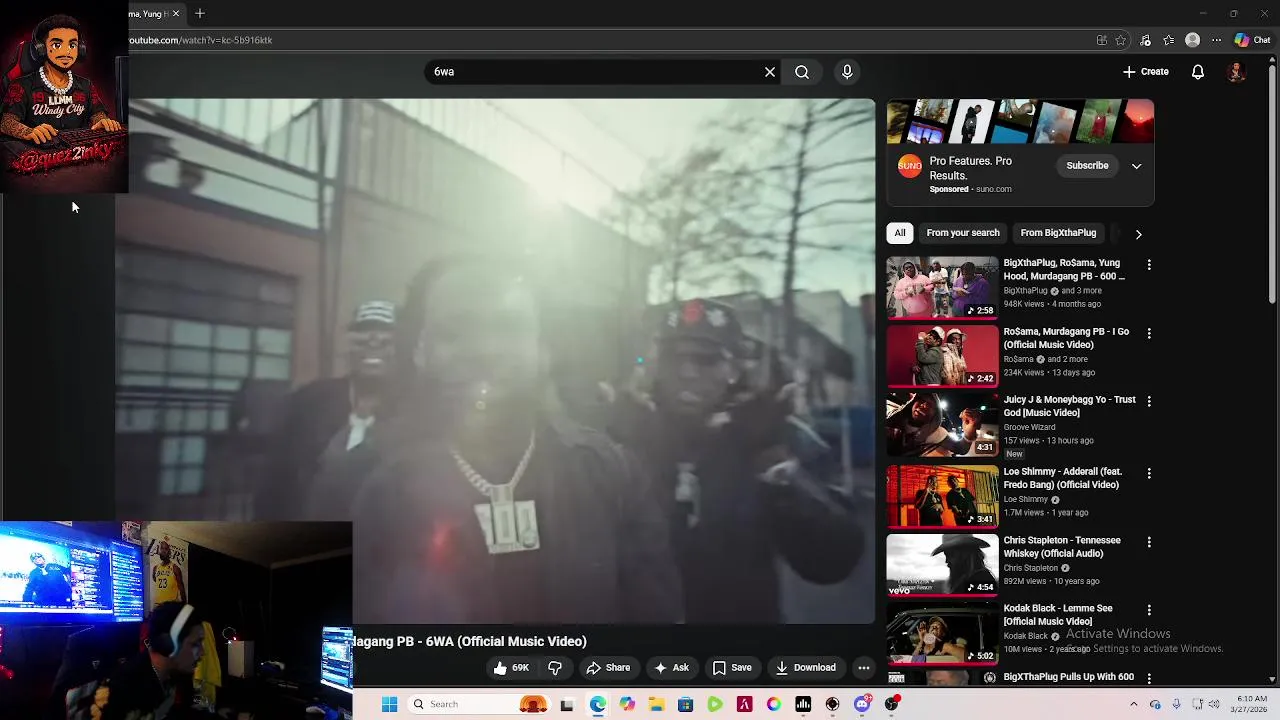The width and height of the screenshot is (1280, 720).
Task: Open Chris Stapleton Tennessee Whiskey thumbnail
Action: click(942, 565)
